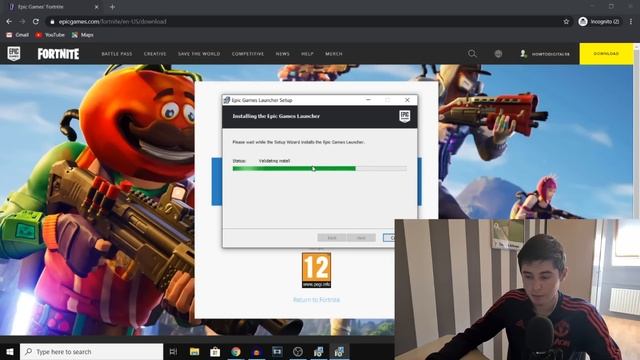Image resolution: width=640 pixels, height=360 pixels.
Task: Open the YouTube bookmark
Action: pyautogui.click(x=50, y=35)
